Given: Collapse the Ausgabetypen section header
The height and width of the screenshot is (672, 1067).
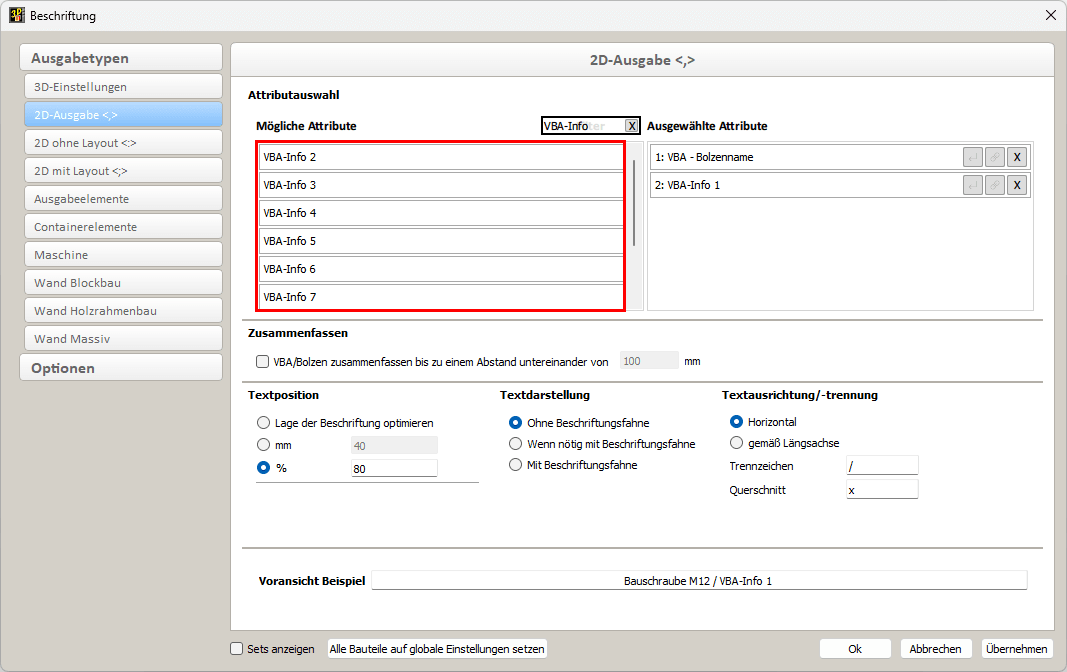Looking at the screenshot, I should pos(121,58).
